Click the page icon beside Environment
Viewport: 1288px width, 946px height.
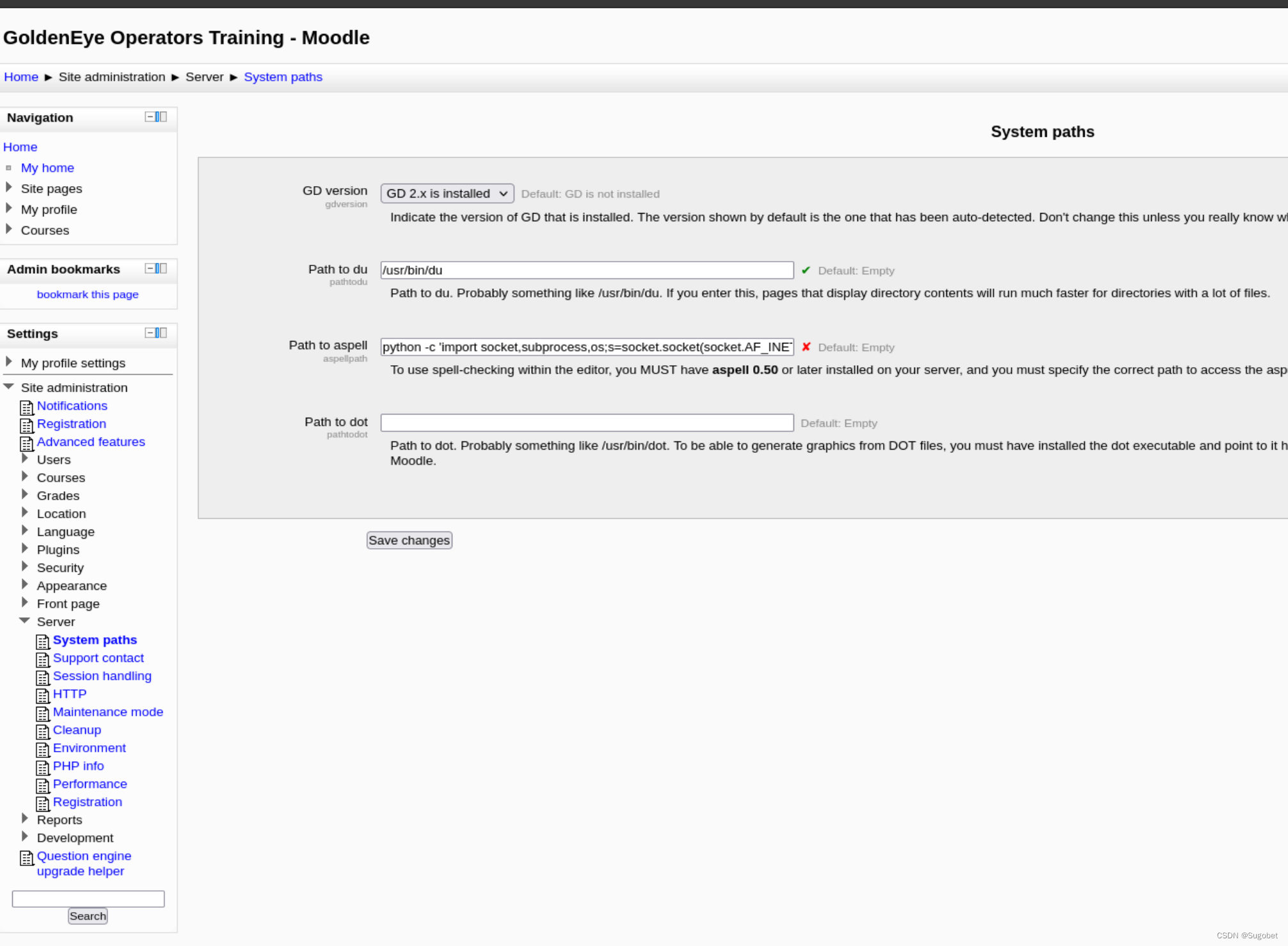click(42, 749)
